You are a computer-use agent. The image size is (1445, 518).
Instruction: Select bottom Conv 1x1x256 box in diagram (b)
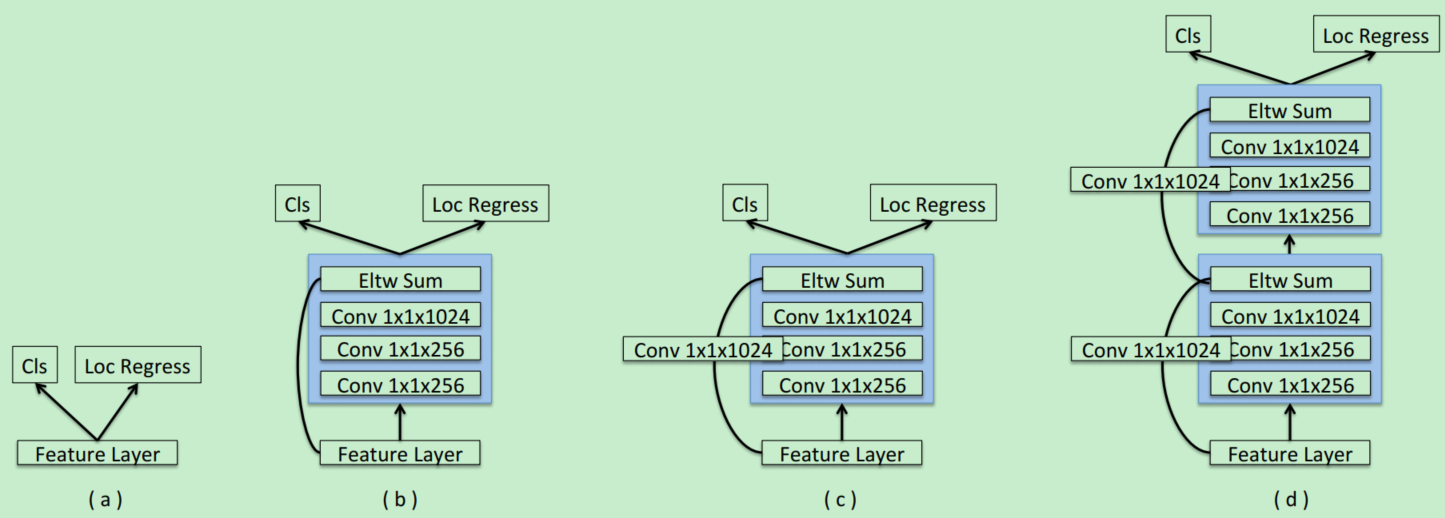(x=400, y=385)
